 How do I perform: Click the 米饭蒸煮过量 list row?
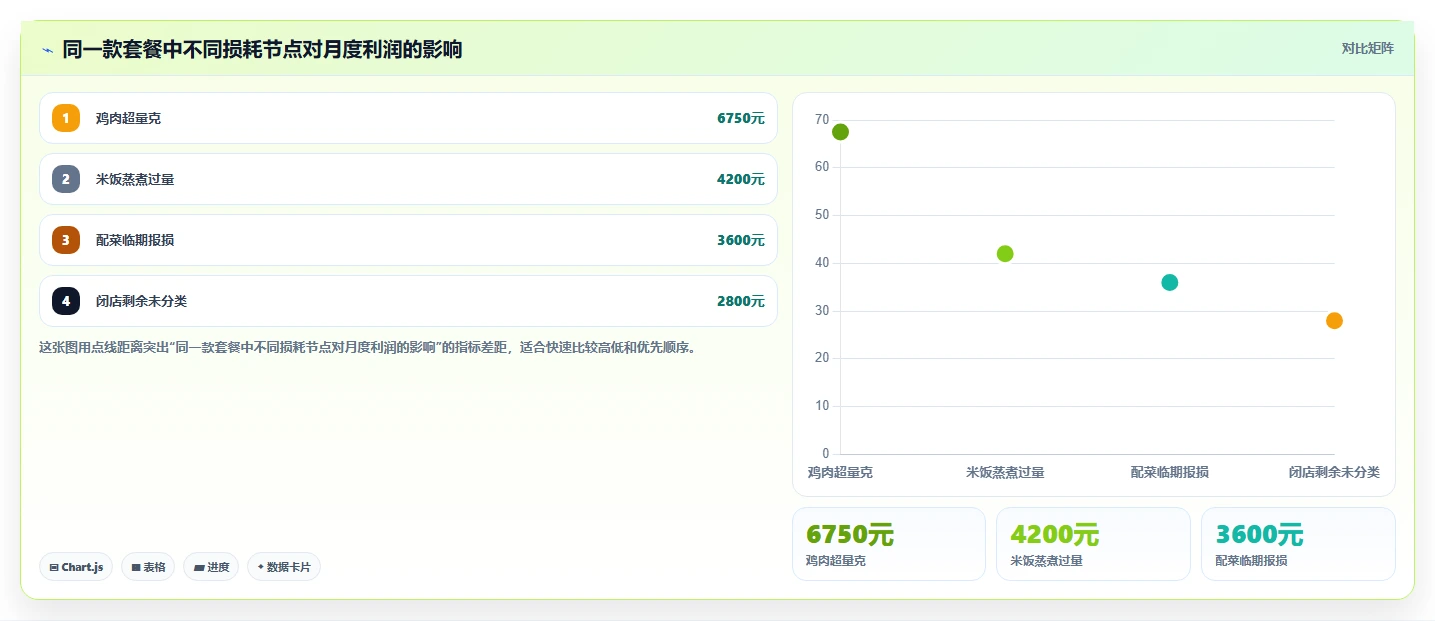pyautogui.click(x=408, y=179)
